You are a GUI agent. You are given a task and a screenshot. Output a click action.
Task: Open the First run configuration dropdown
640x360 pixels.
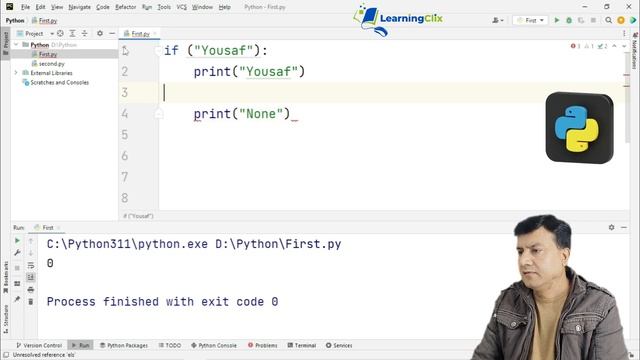pyautogui.click(x=530, y=20)
